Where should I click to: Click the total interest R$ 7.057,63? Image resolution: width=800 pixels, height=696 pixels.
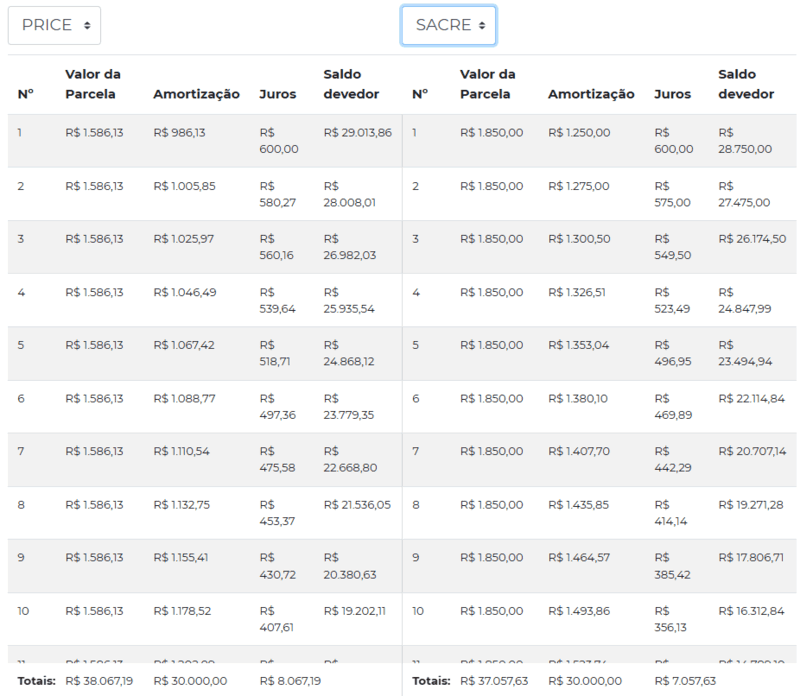[x=685, y=681]
